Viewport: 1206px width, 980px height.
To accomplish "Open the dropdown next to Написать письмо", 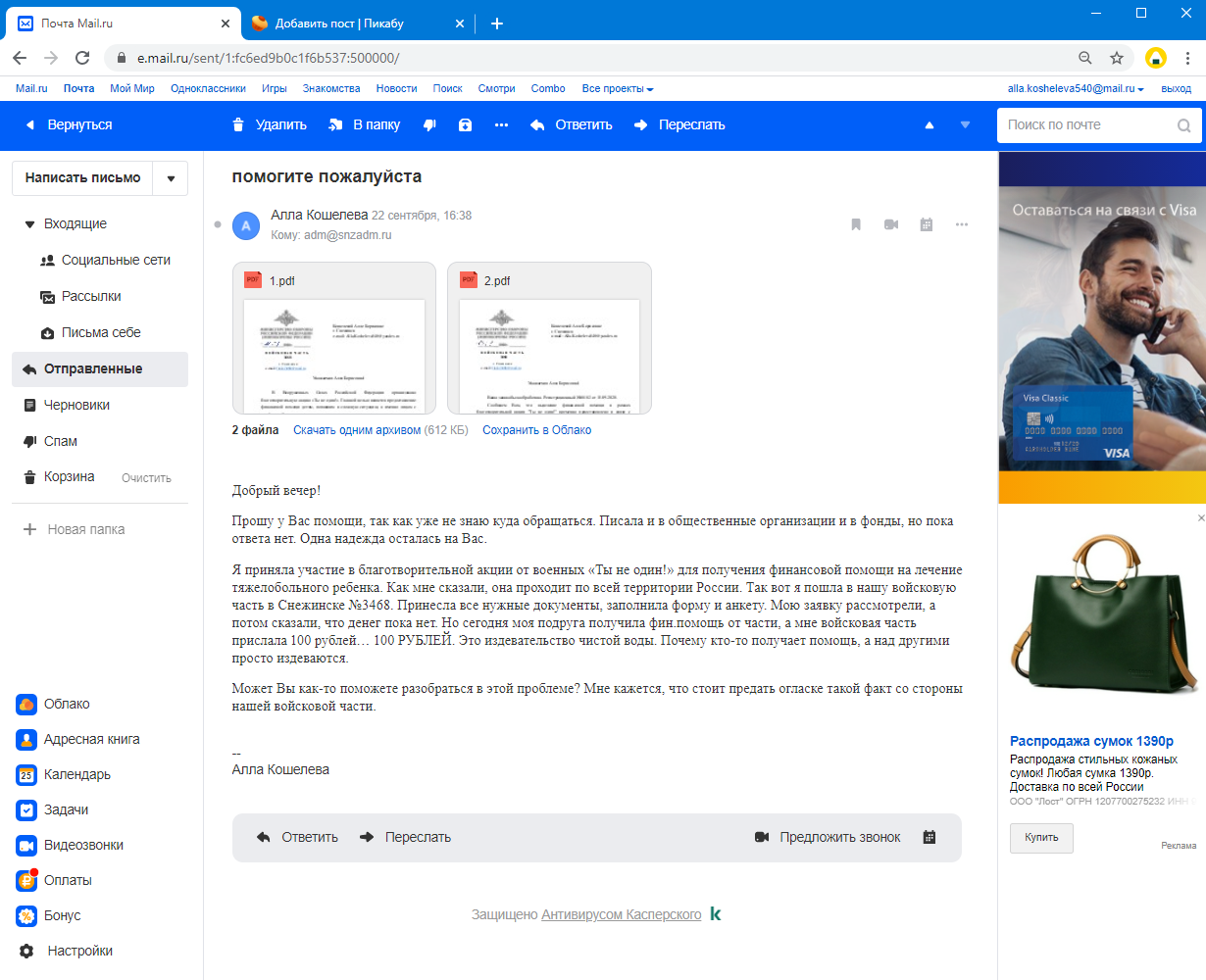I will (x=171, y=178).
